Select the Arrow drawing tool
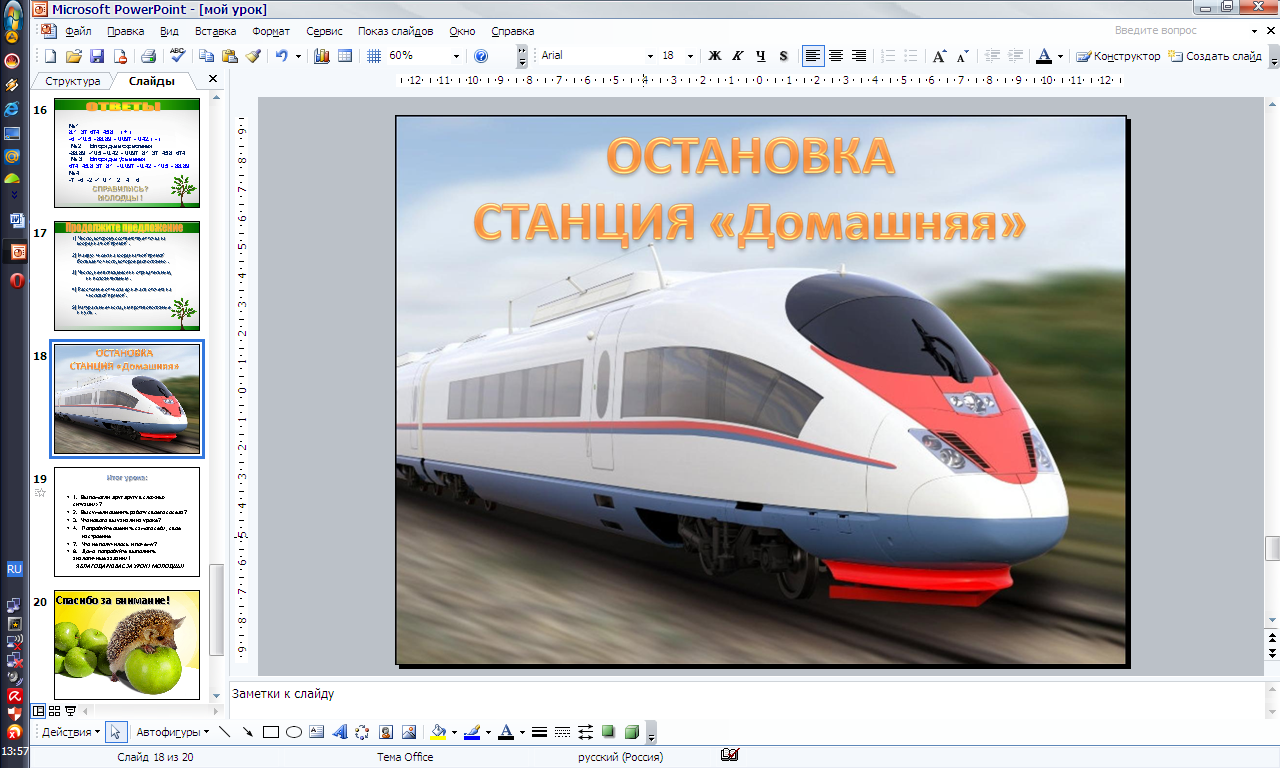Image resolution: width=1280 pixels, height=768 pixels. point(247,732)
